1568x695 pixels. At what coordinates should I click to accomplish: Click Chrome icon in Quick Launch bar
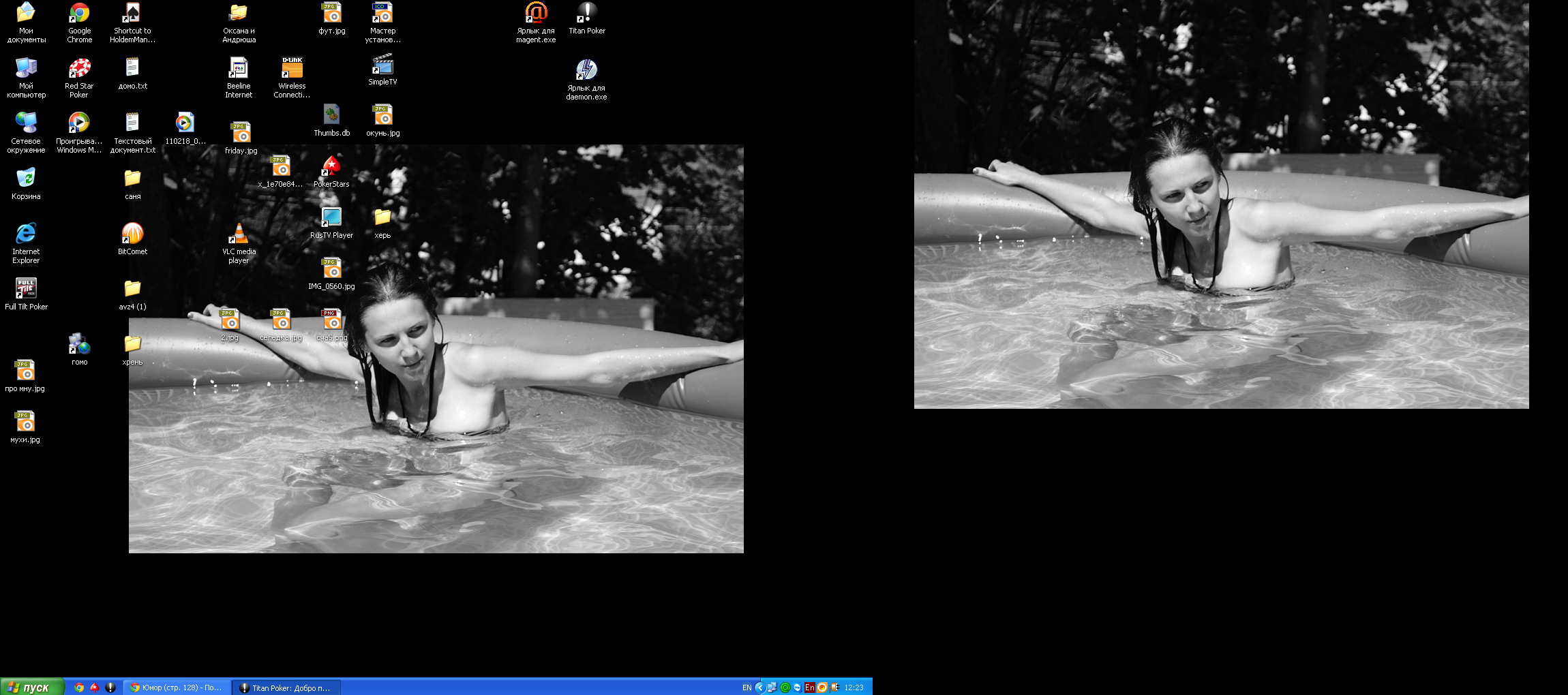coord(79,688)
